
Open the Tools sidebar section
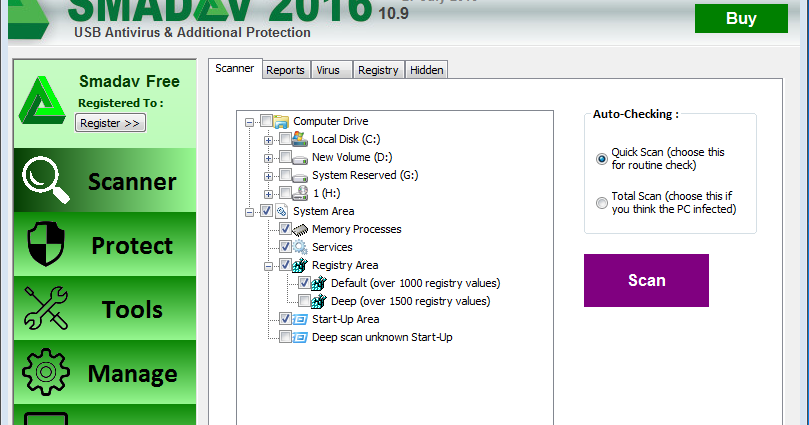tap(105, 308)
